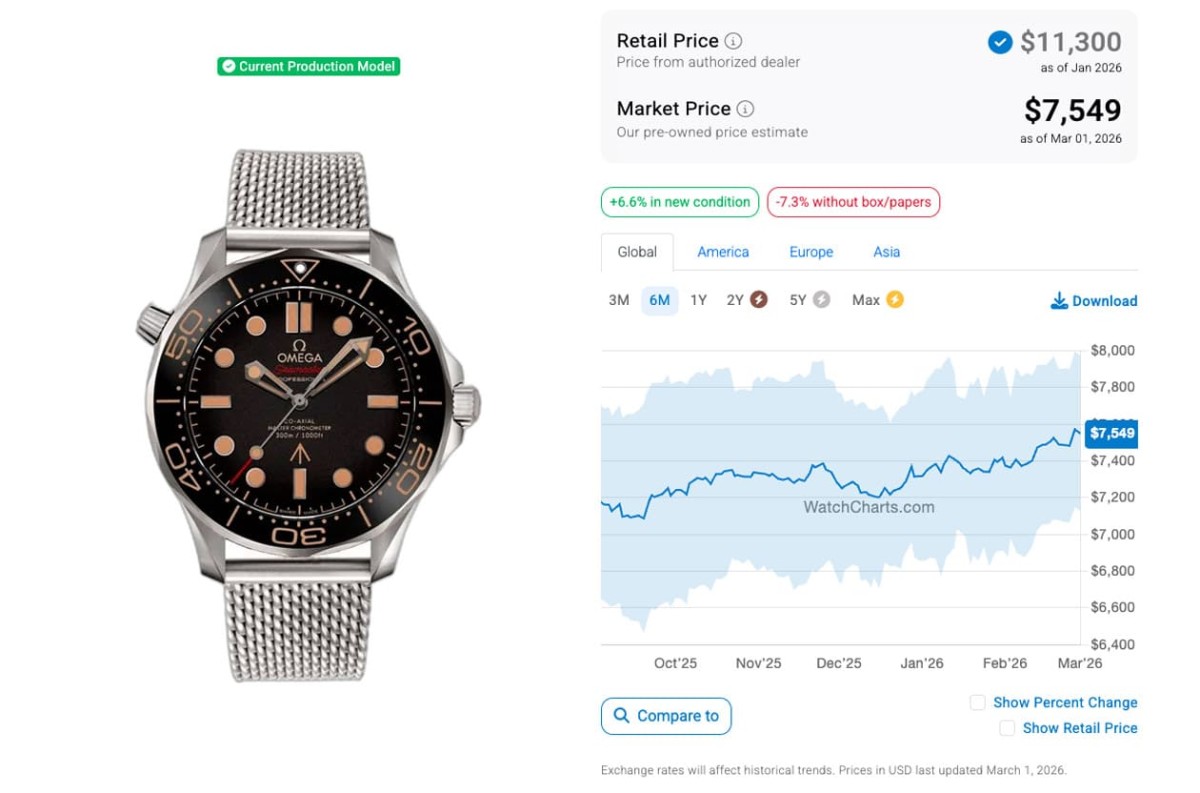Switch to the Europe tab
This screenshot has height=793, width=1200.
[x=811, y=252]
